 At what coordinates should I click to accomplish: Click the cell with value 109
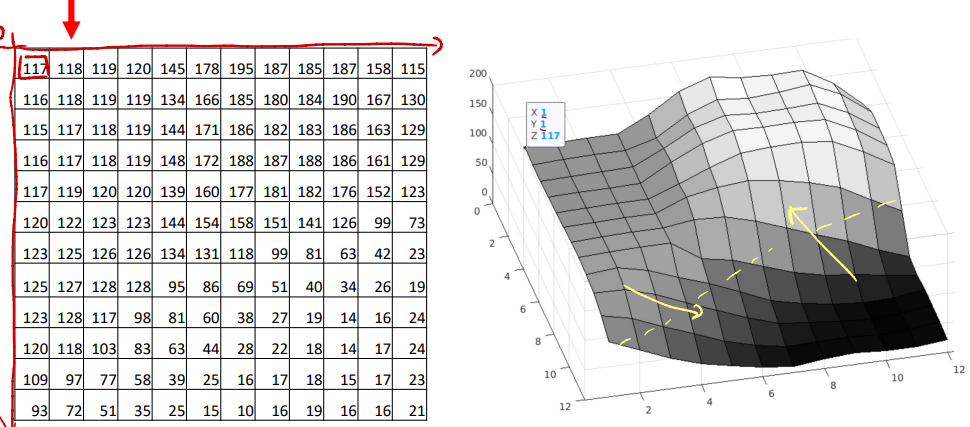32,373
